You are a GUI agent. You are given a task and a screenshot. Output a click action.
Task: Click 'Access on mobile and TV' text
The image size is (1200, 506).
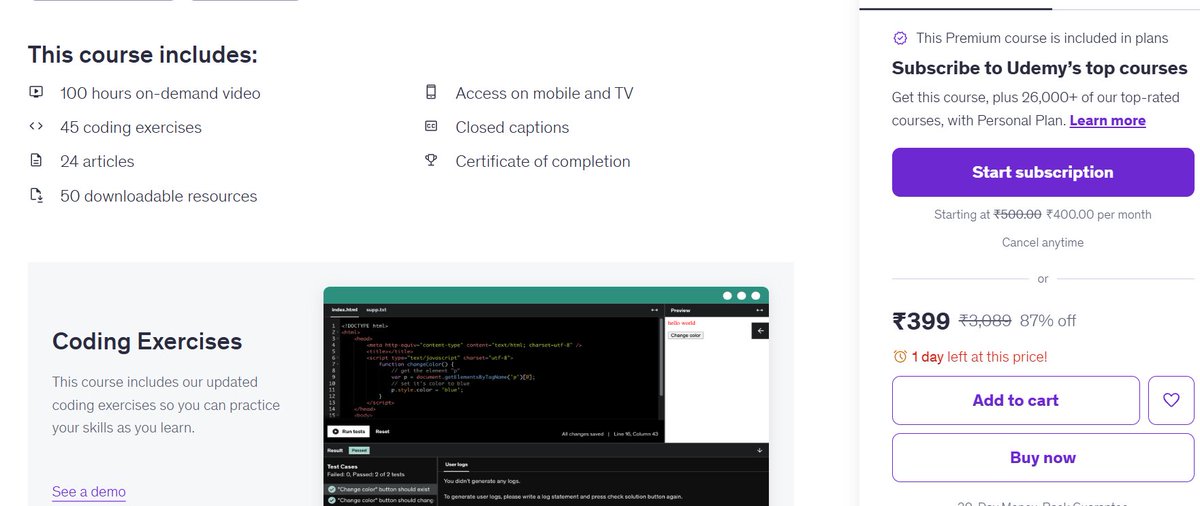coord(544,93)
